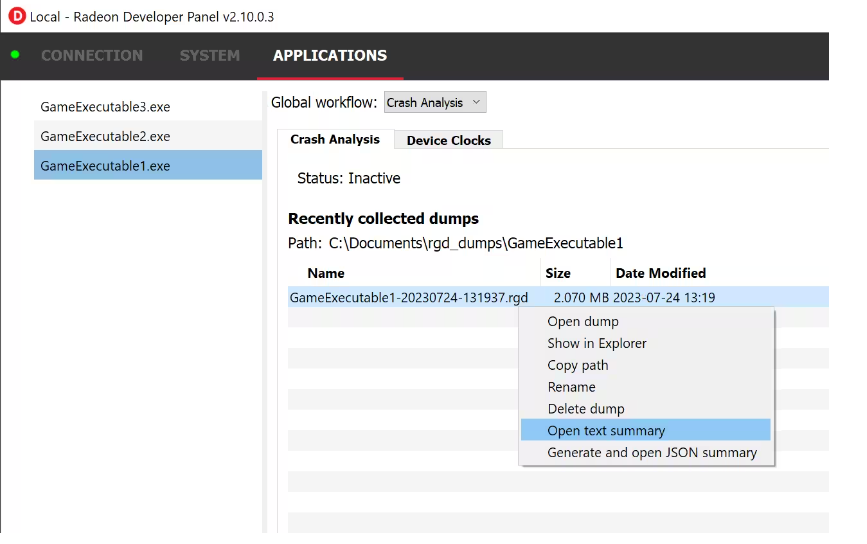The height and width of the screenshot is (544, 867).
Task: Select the APPLICATIONS tab
Action: coord(330,56)
